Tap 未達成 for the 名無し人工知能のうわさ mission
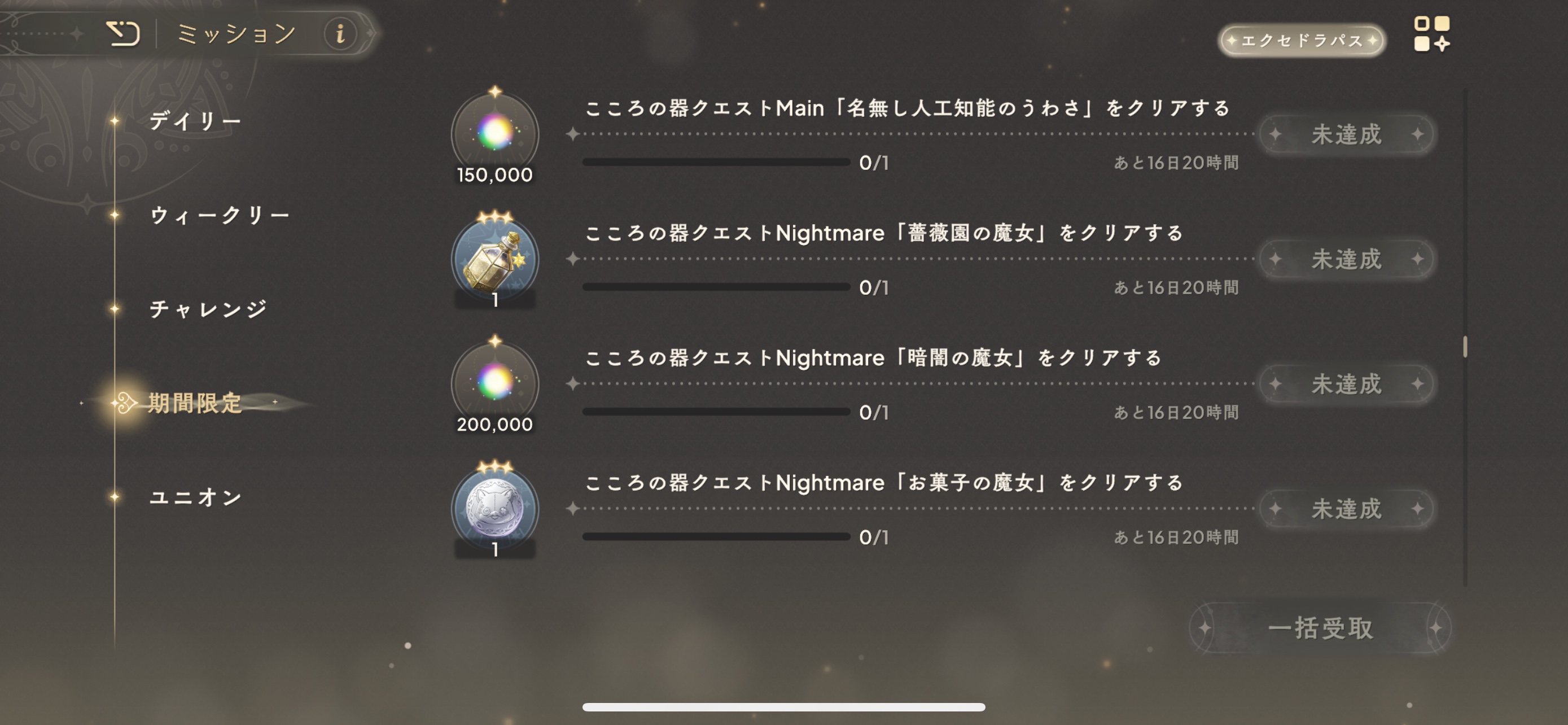This screenshot has width=1568, height=725. pyautogui.click(x=1346, y=134)
